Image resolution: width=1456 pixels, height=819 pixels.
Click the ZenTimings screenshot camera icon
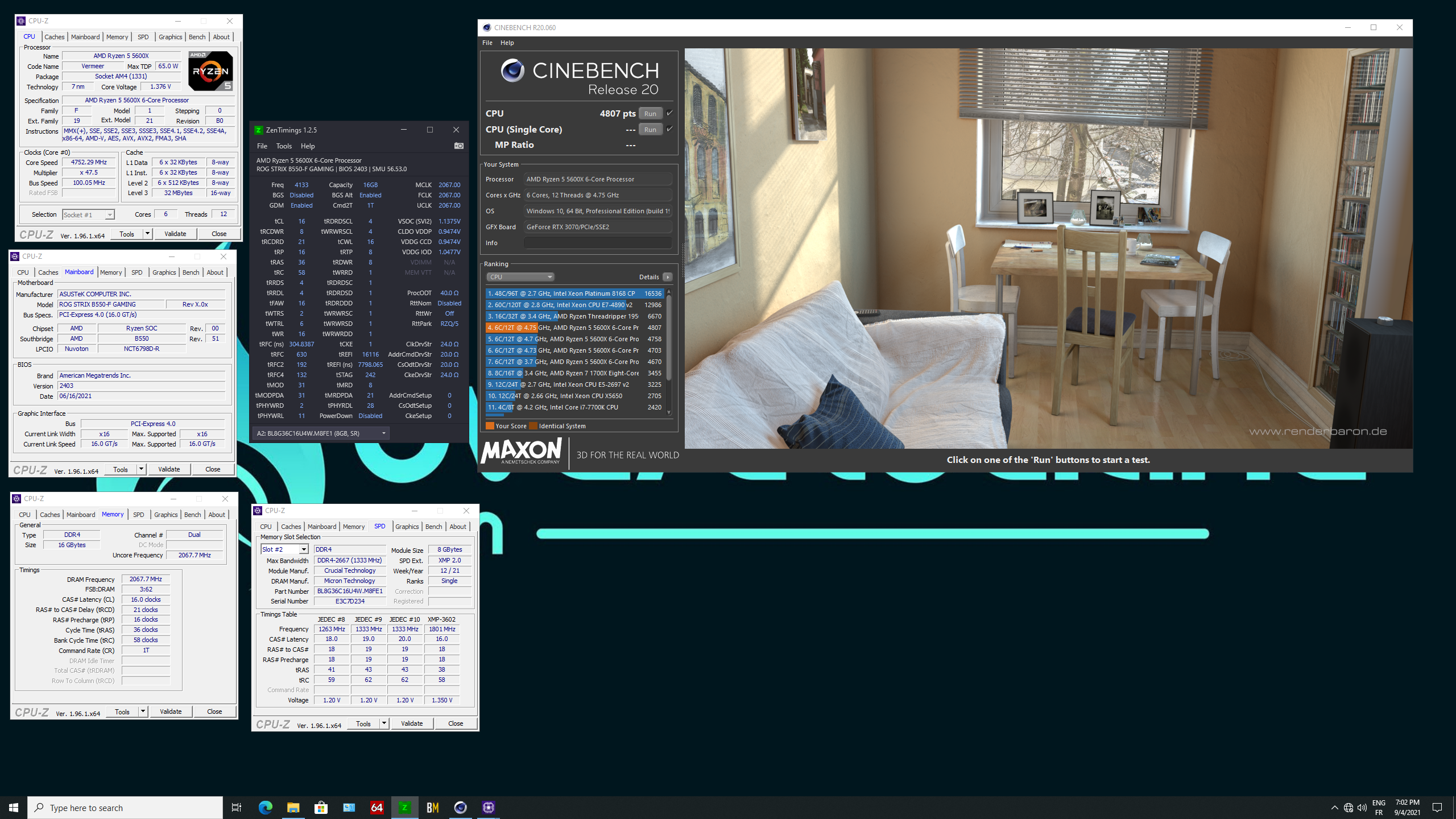click(458, 146)
